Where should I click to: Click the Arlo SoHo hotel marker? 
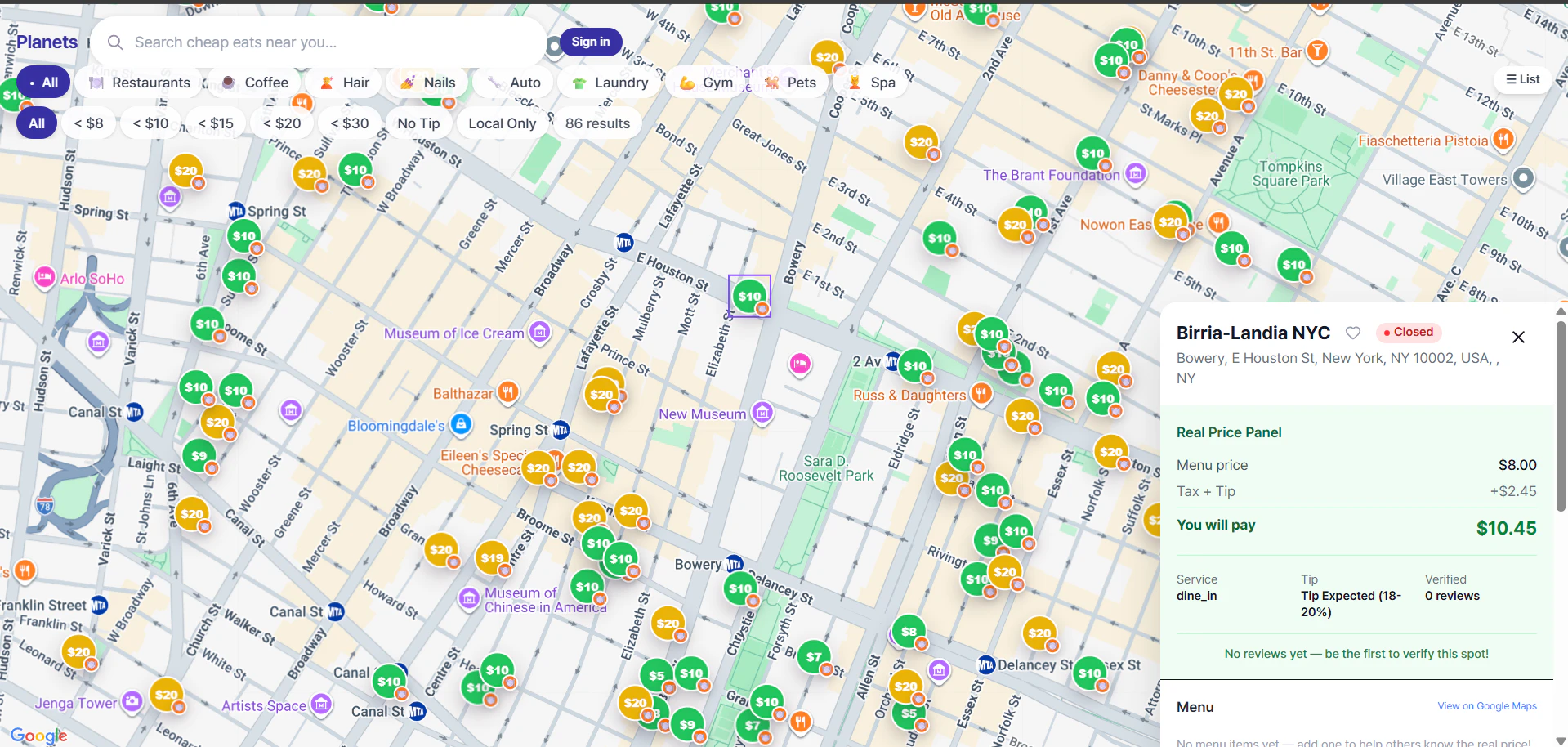tap(45, 278)
